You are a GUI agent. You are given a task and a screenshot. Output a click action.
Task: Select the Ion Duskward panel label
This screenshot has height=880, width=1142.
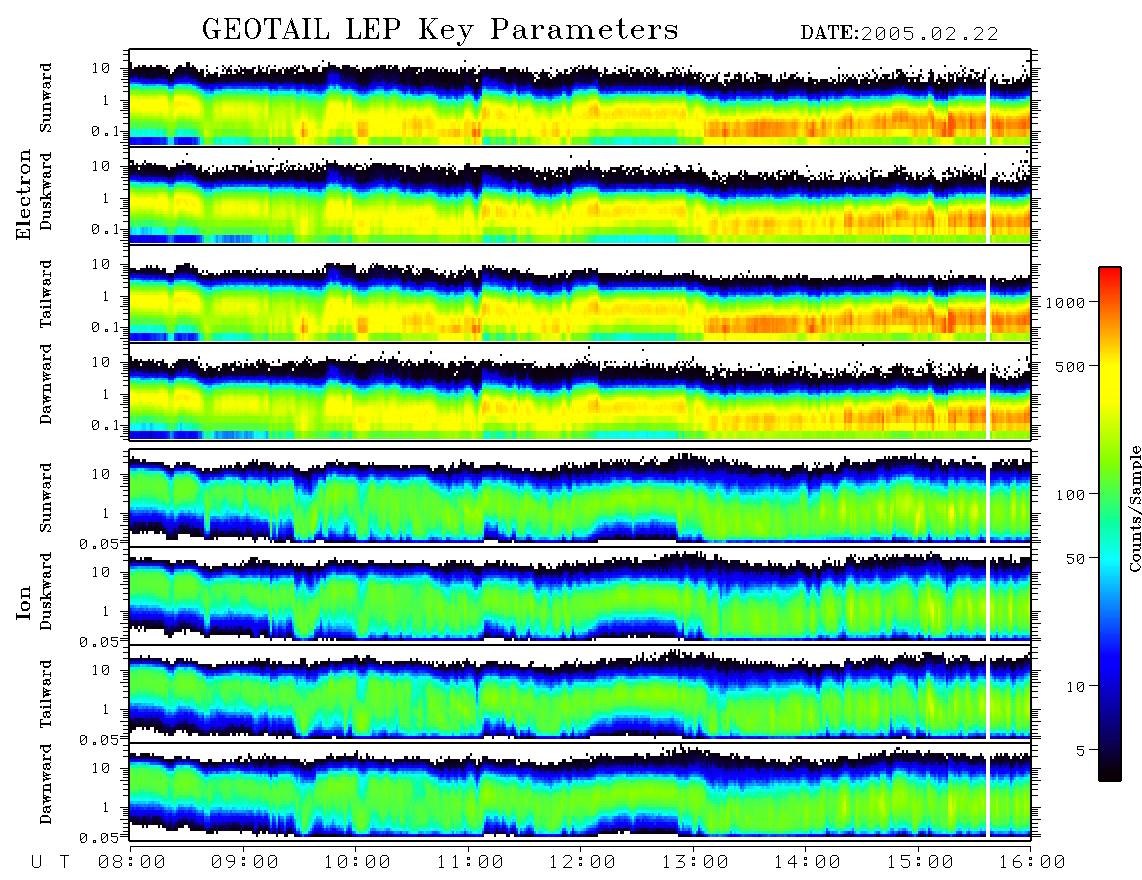click(x=46, y=592)
